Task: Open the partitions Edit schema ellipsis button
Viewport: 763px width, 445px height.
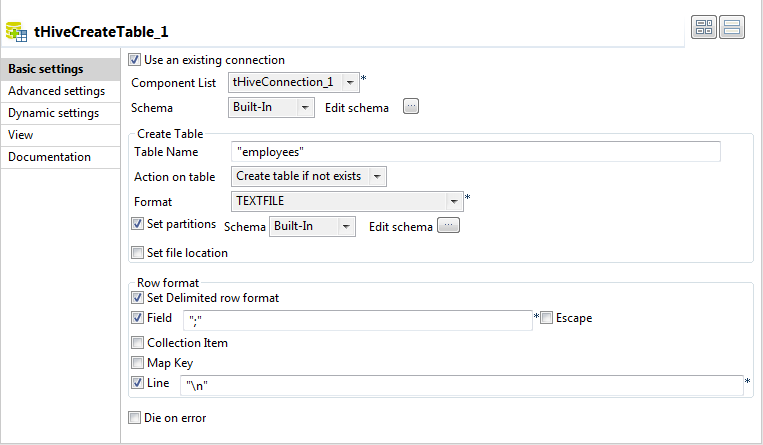Action: tap(449, 226)
